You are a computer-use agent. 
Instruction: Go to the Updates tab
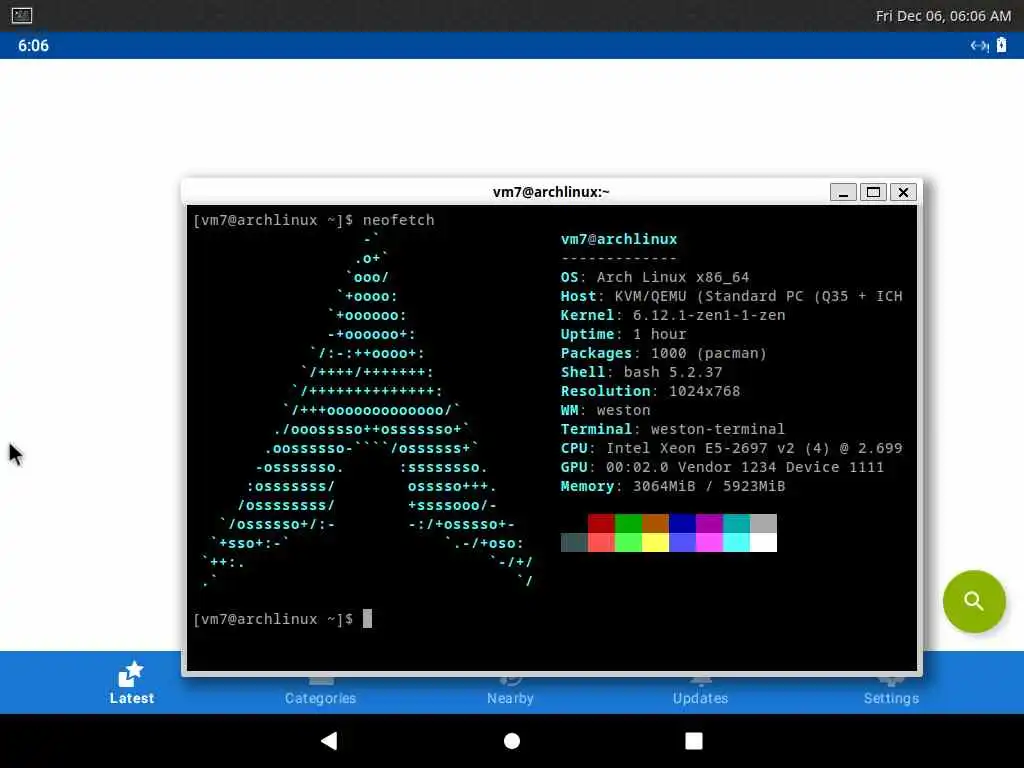point(700,691)
